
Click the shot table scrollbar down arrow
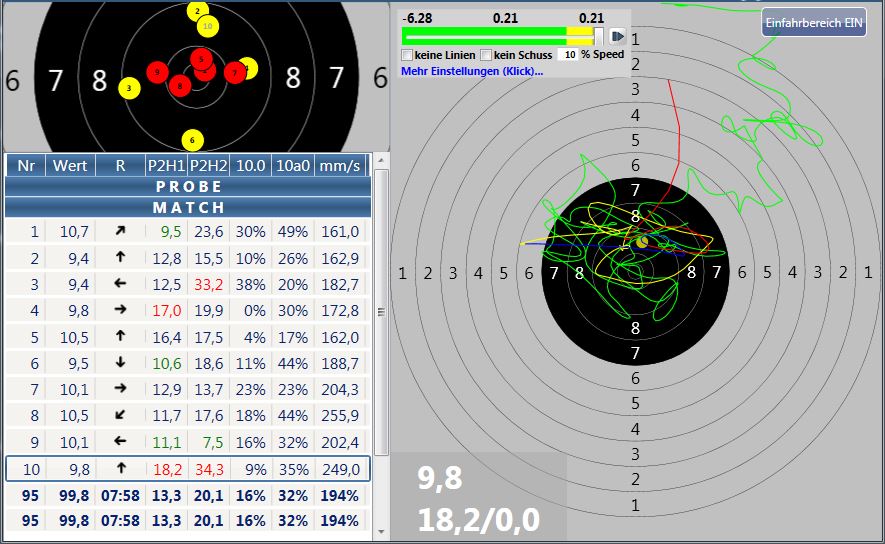coord(380,531)
